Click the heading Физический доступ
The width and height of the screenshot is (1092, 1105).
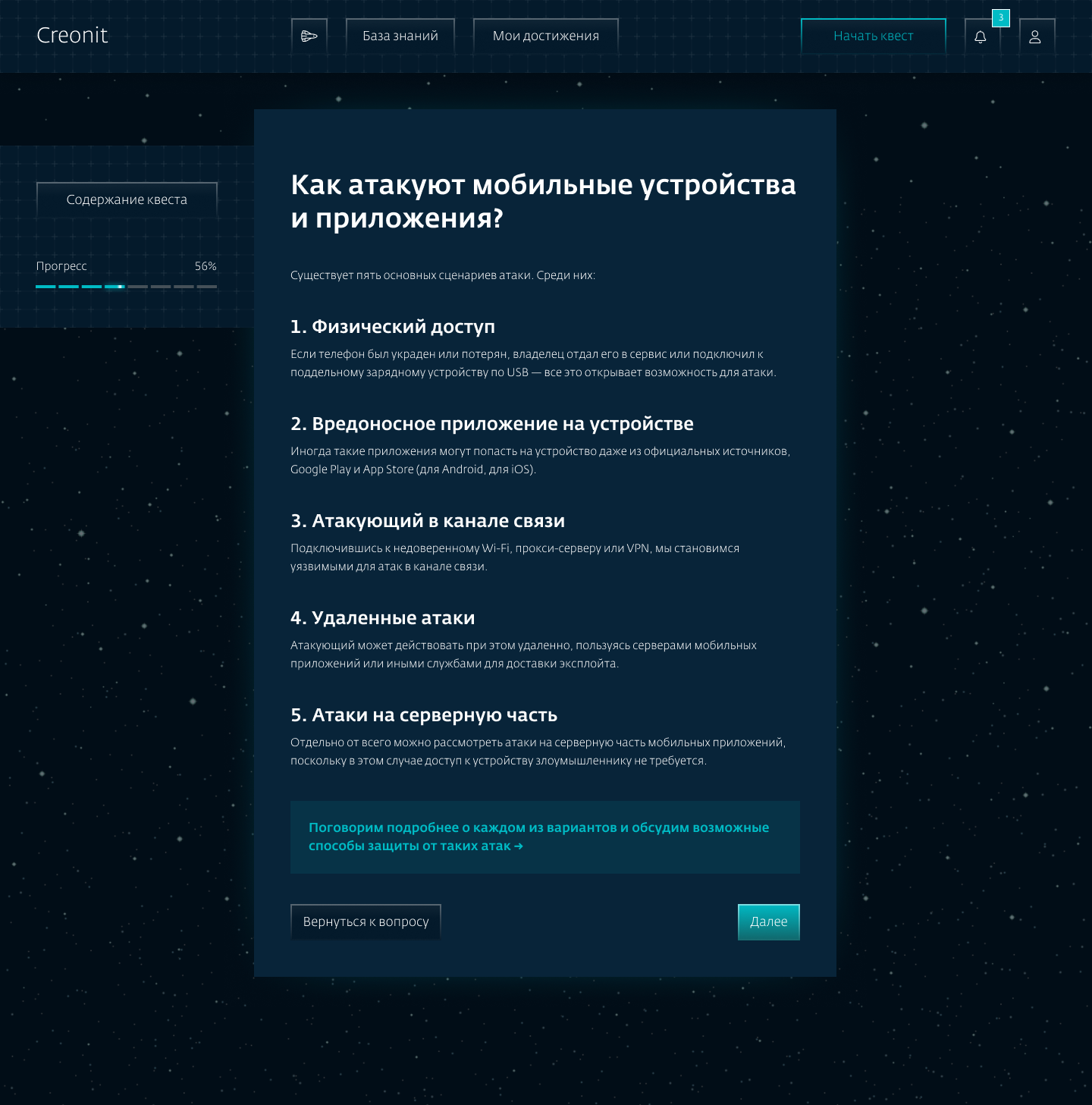[392, 327]
